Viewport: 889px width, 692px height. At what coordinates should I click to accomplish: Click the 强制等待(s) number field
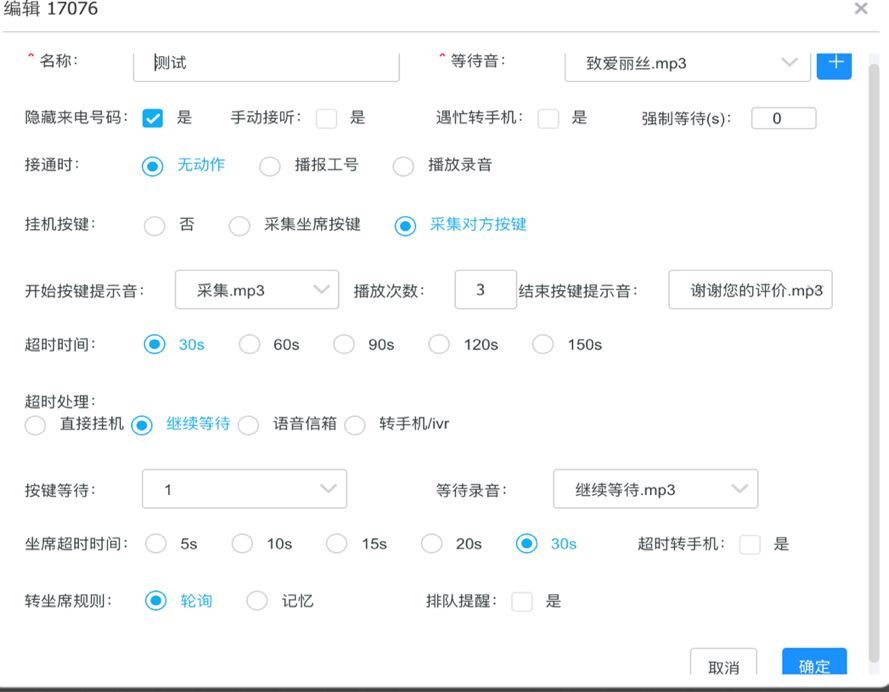pyautogui.click(x=783, y=118)
